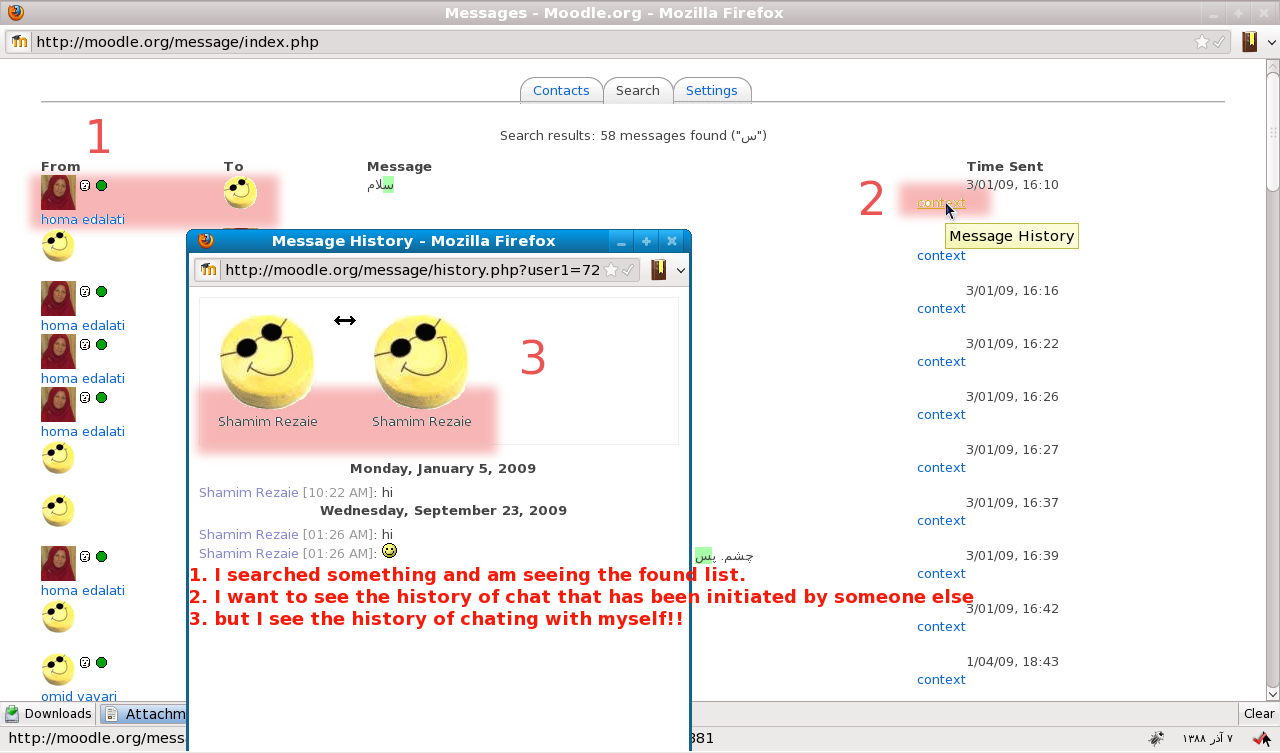Open the context link for the 16:27 message

point(941,468)
